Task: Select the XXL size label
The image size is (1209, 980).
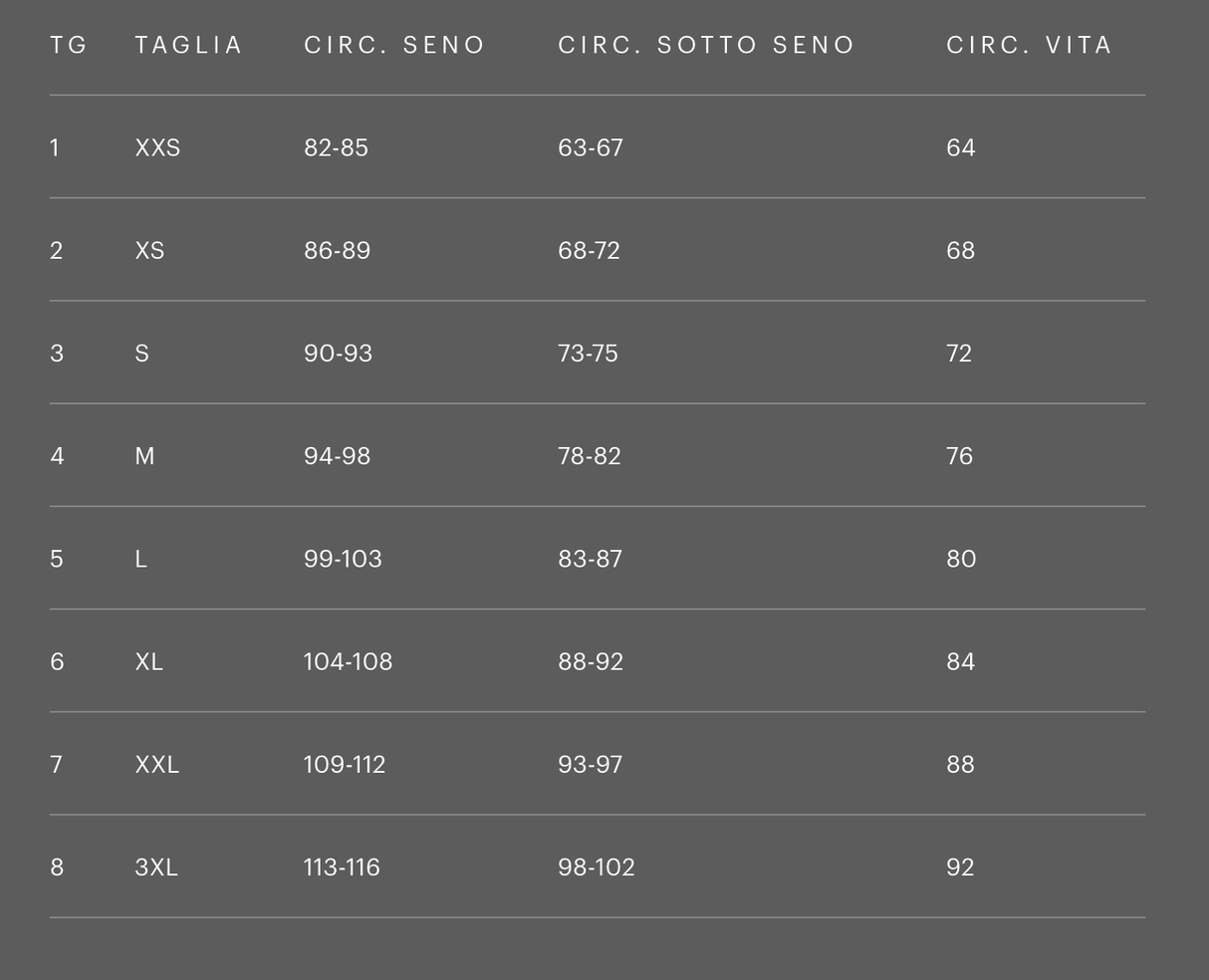Action: pyautogui.click(x=156, y=764)
